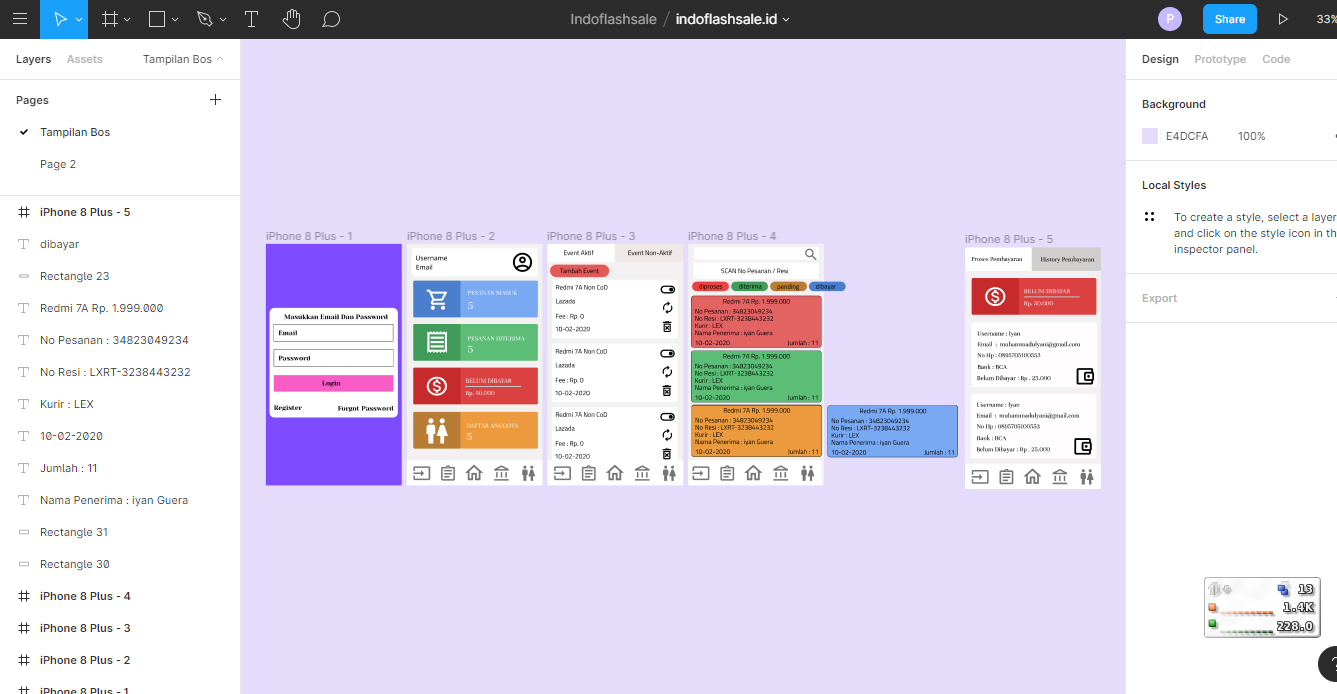Switch to the Prototype tab
Viewport: 1337px width, 694px height.
[1219, 59]
